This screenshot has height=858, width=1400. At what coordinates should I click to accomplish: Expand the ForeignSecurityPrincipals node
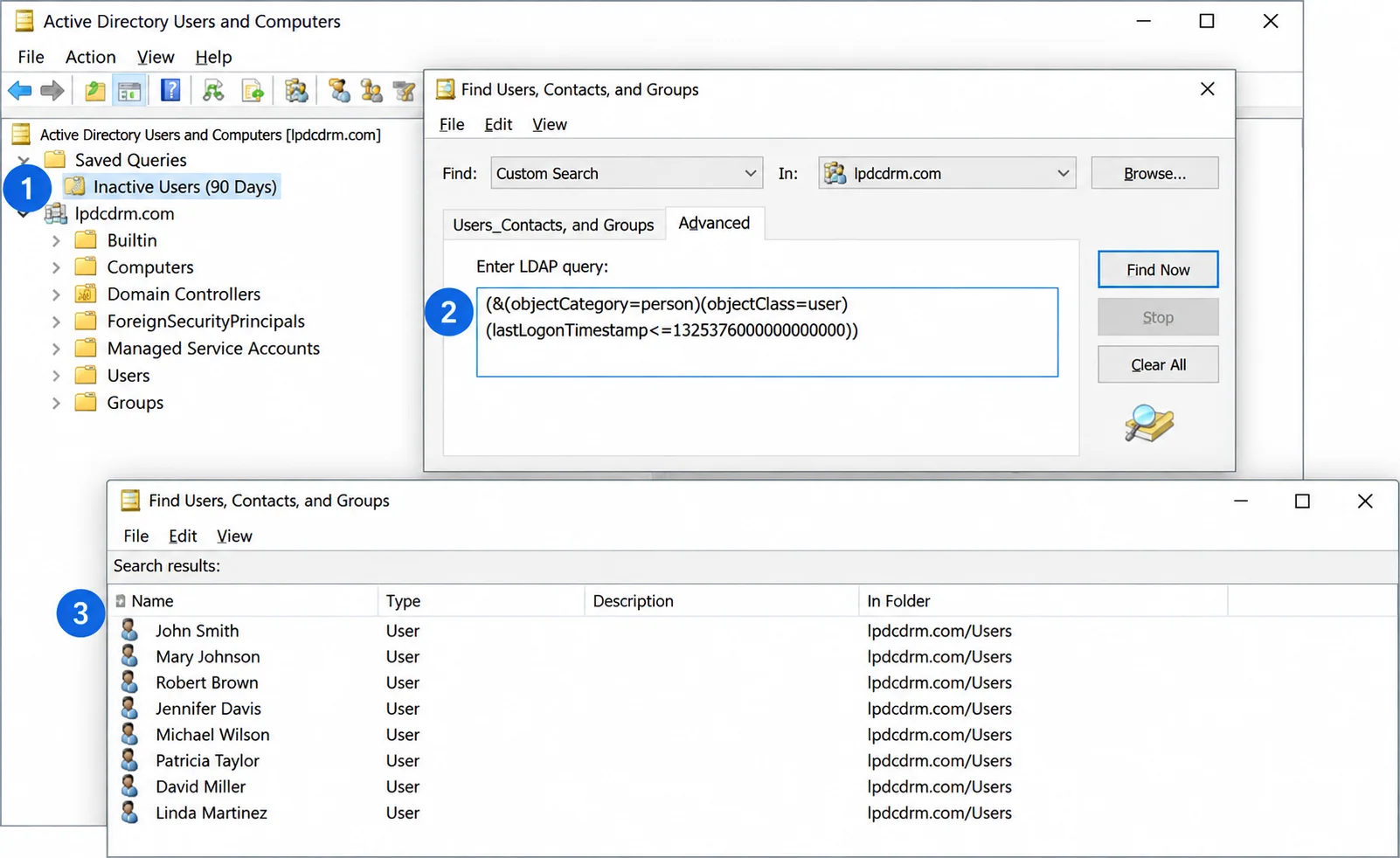point(56,322)
